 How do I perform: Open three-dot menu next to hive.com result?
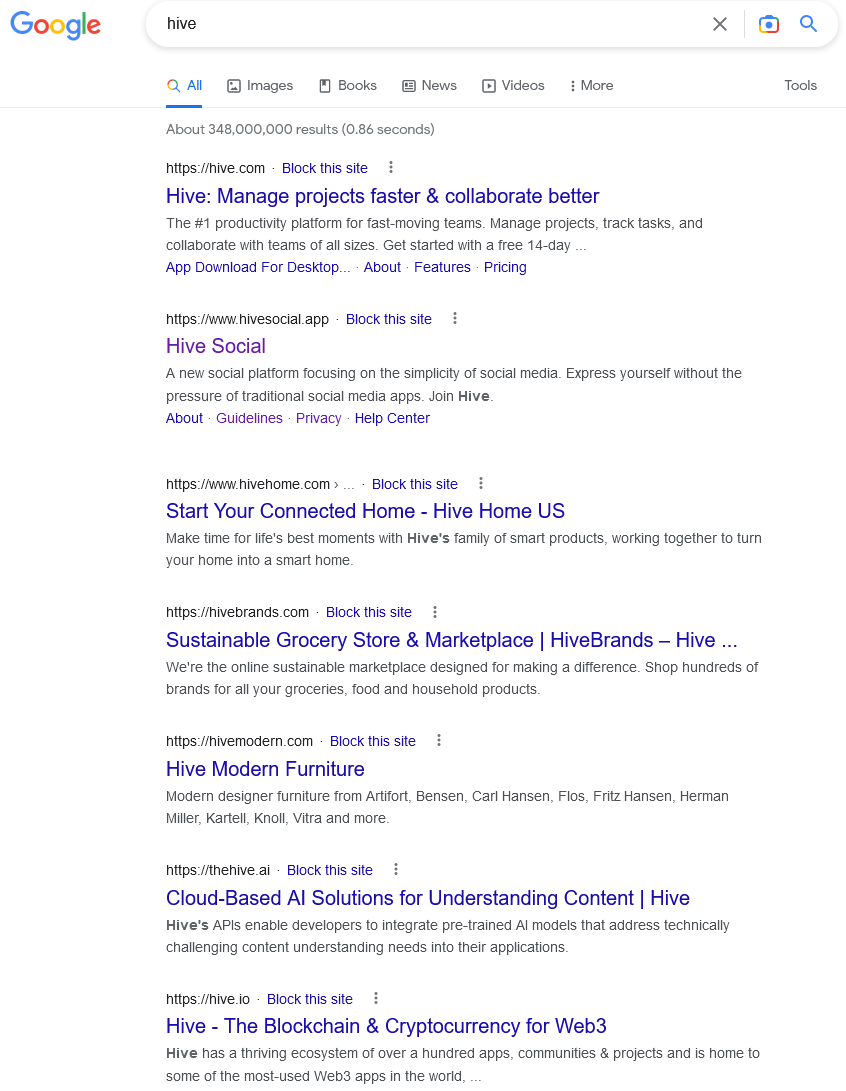point(391,167)
